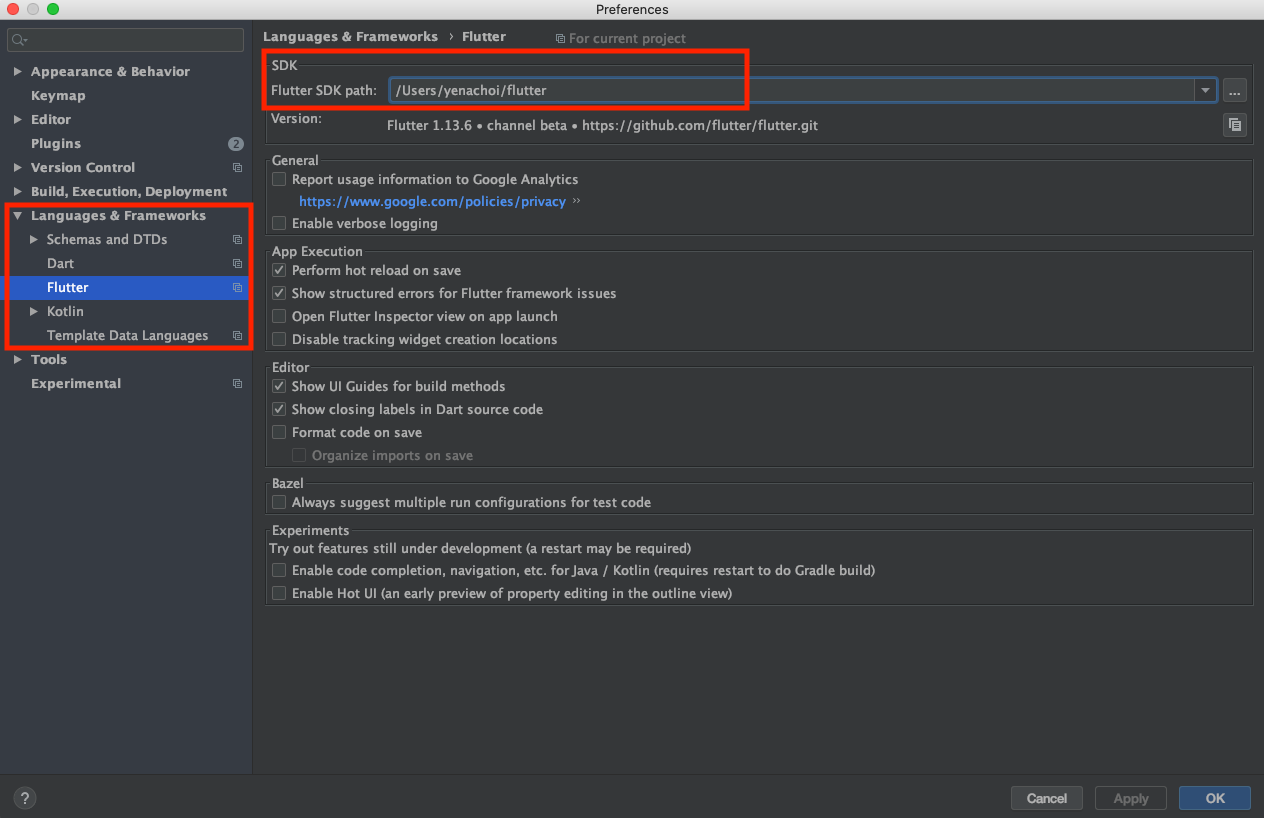
Task: Check Always suggest multiple run configurations for test code
Action: click(x=279, y=502)
